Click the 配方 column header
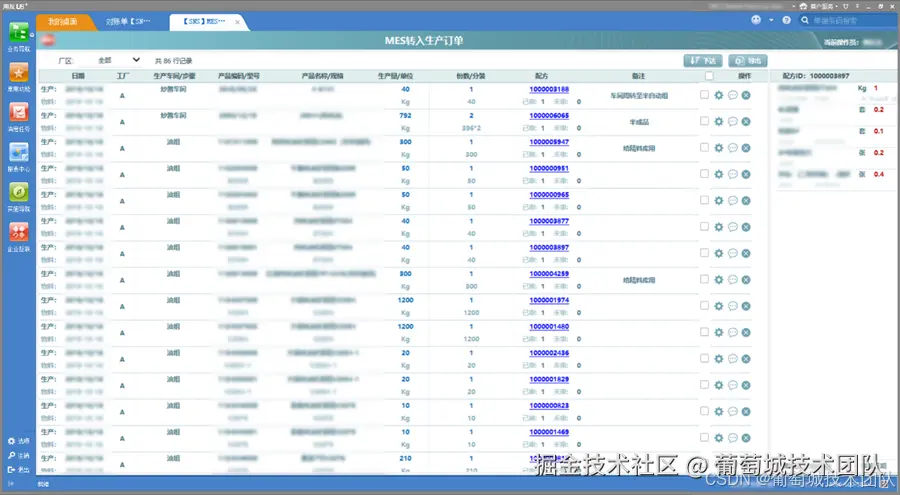The height and width of the screenshot is (495, 900). tap(541, 76)
